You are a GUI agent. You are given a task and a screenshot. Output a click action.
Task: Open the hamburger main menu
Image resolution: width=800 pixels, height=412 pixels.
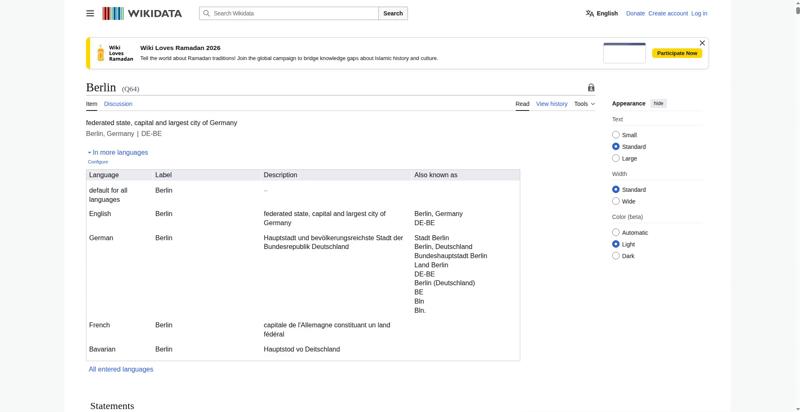click(90, 13)
